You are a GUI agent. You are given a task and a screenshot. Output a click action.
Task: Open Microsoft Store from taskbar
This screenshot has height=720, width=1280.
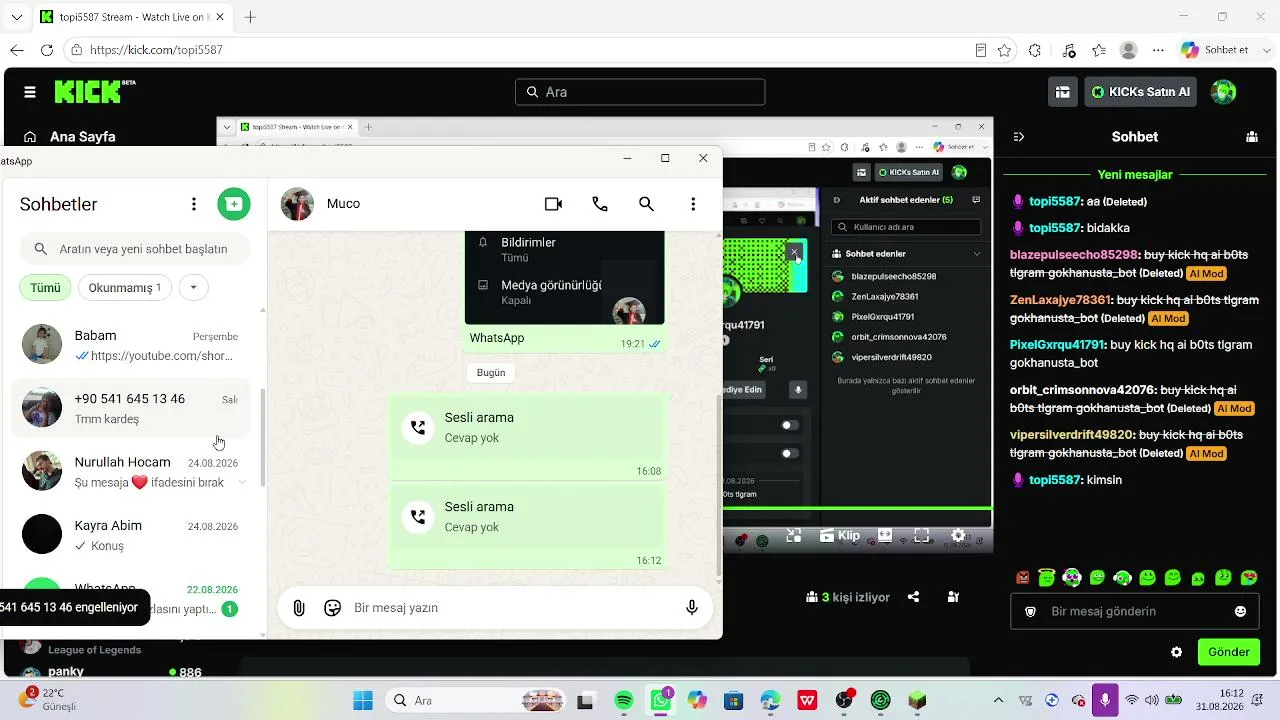coord(733,701)
